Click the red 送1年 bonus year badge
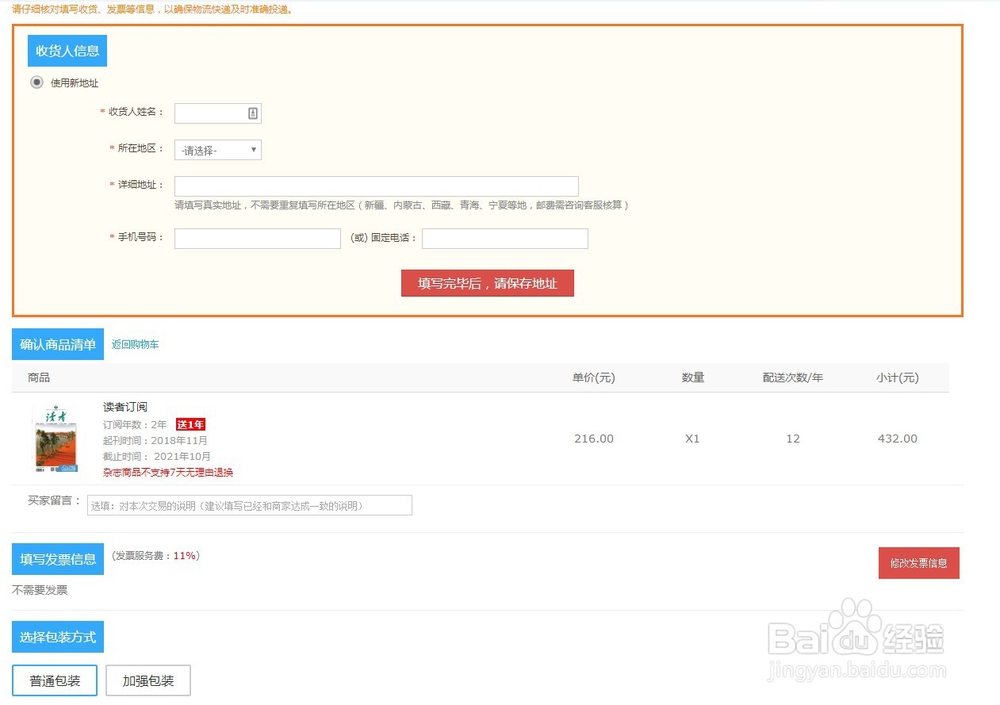Screen dimensions: 1000x705 (190, 424)
